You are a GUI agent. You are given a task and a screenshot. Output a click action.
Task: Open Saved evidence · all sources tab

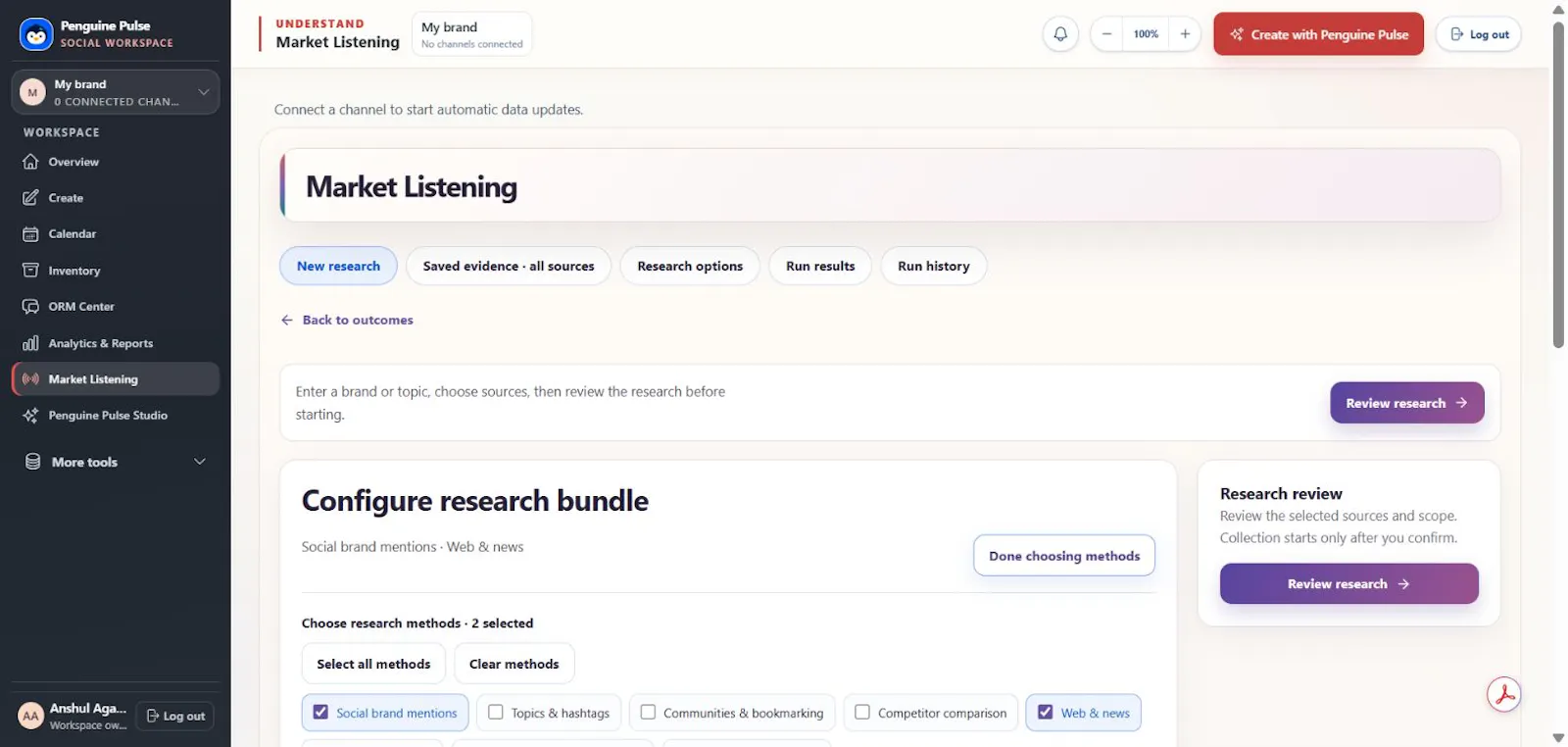(509, 266)
